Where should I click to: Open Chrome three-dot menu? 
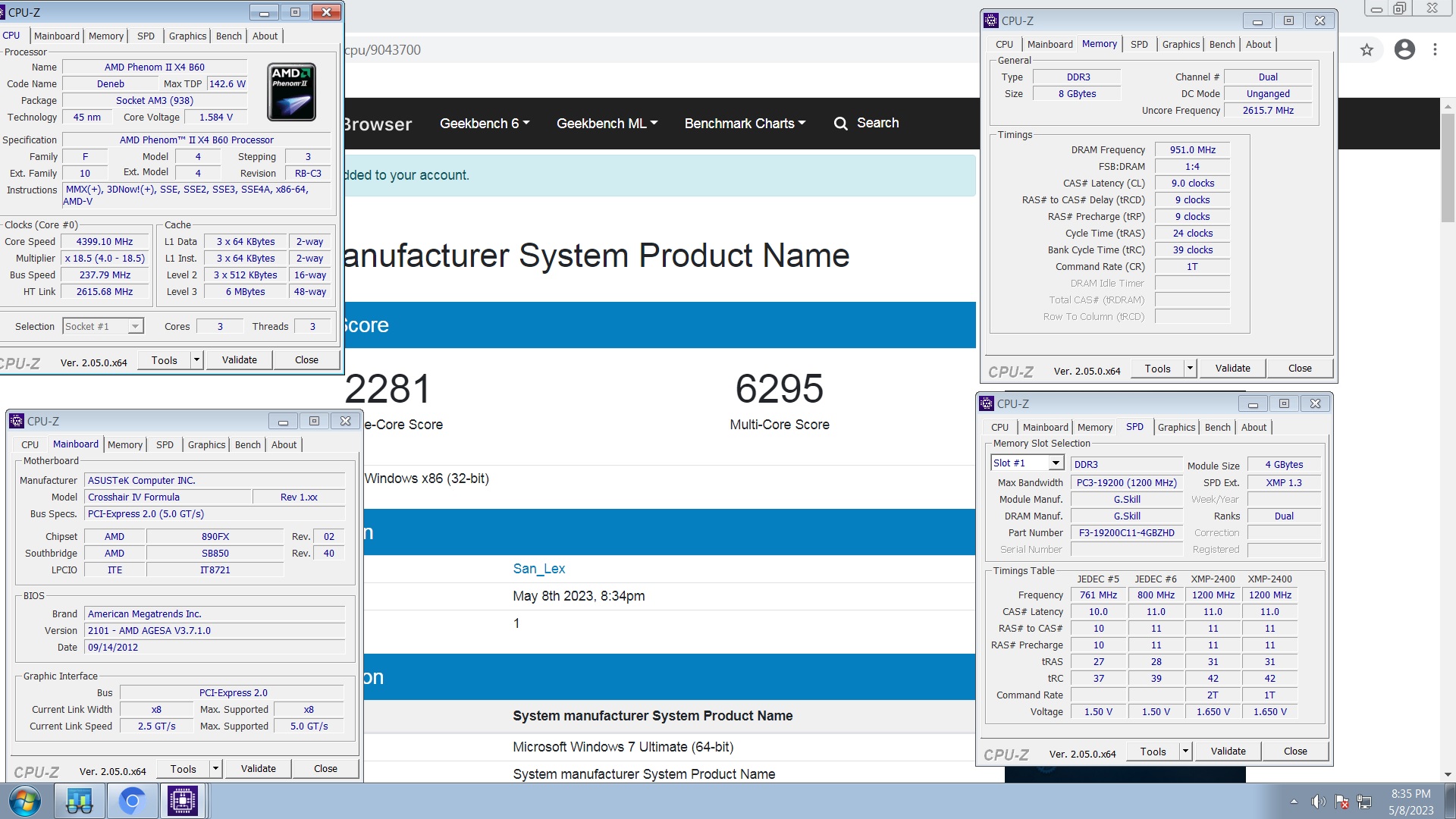pos(1435,50)
